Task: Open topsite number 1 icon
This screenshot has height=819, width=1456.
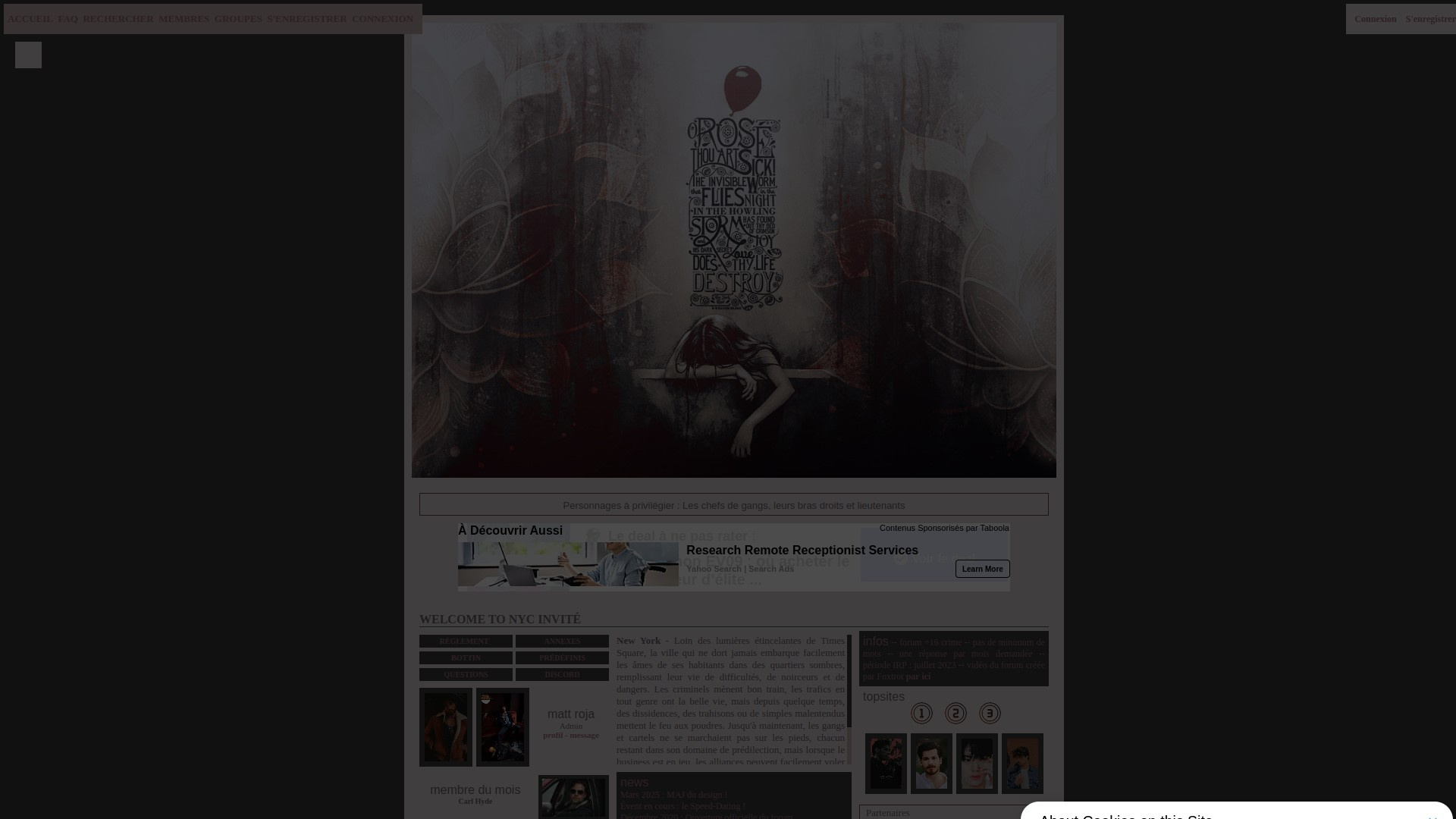Action: (x=921, y=714)
